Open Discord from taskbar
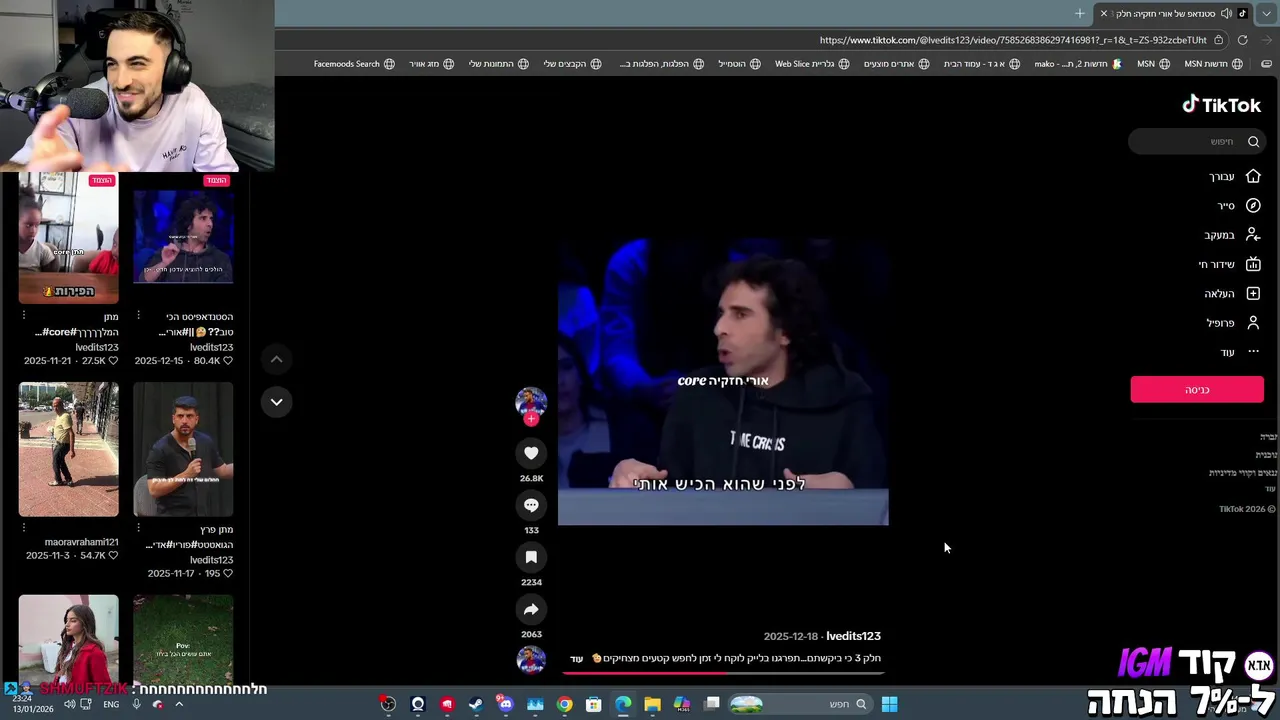This screenshot has height=720, width=1280. click(x=505, y=704)
